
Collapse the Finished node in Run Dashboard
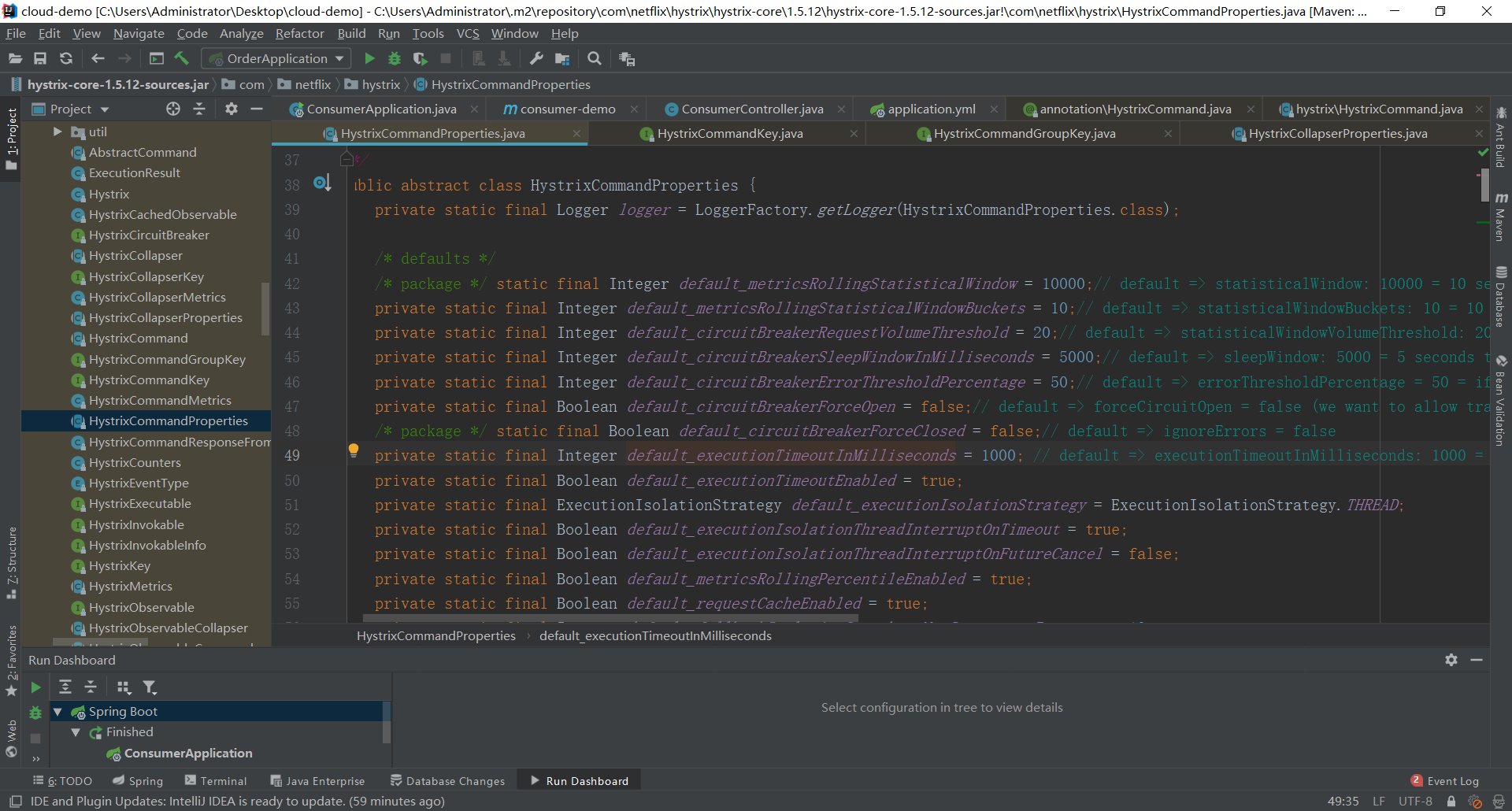tap(76, 732)
